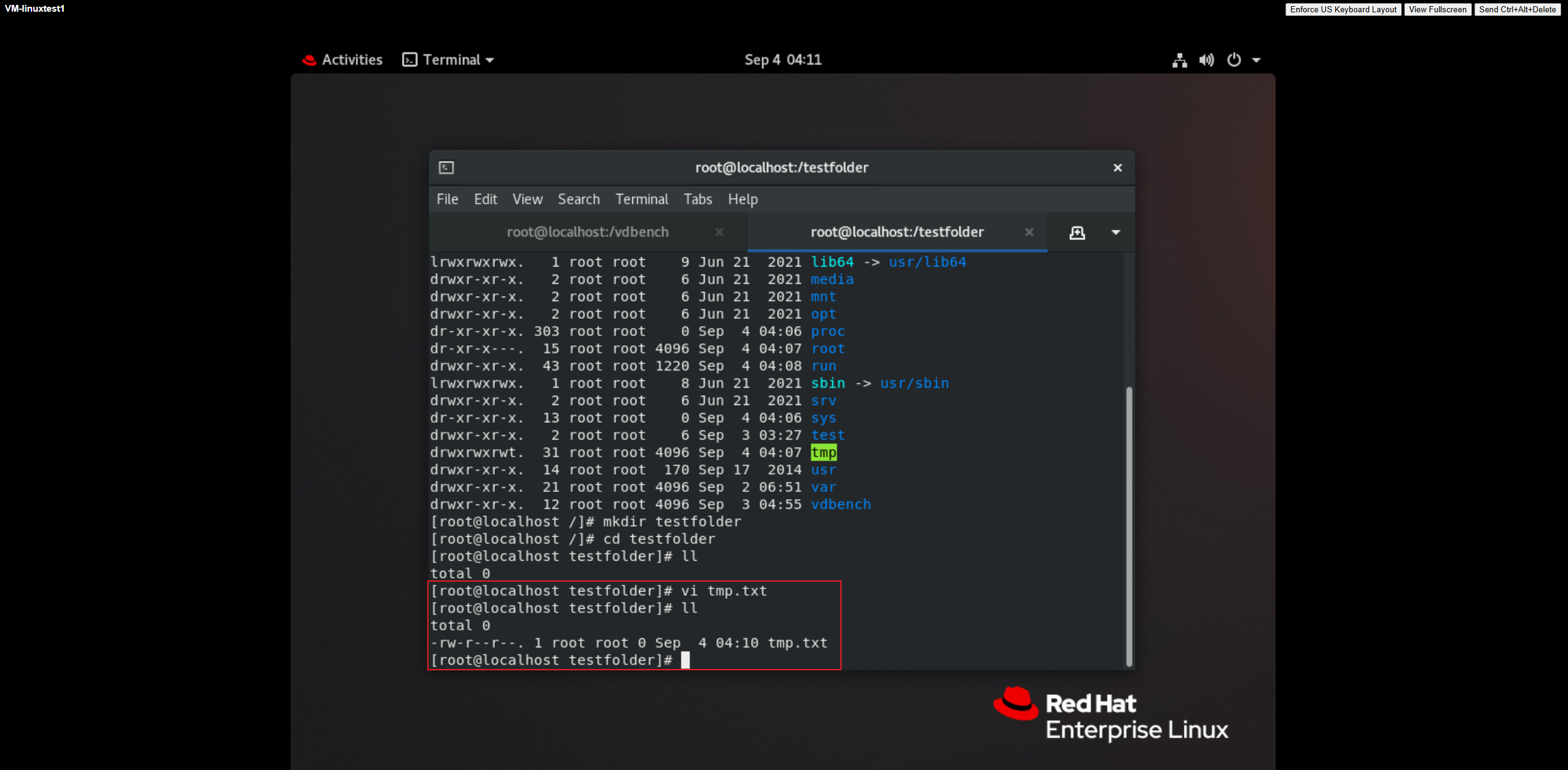The image size is (1568, 770).
Task: Open the tab list dropdown arrow
Action: point(1116,233)
